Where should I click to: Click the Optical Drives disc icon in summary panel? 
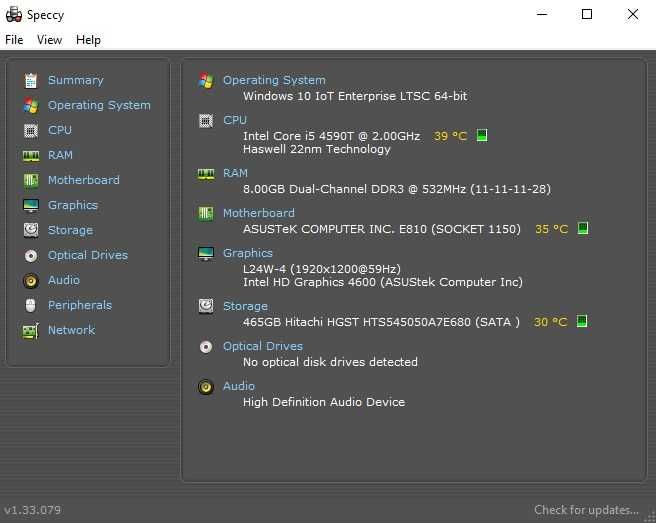(x=206, y=346)
